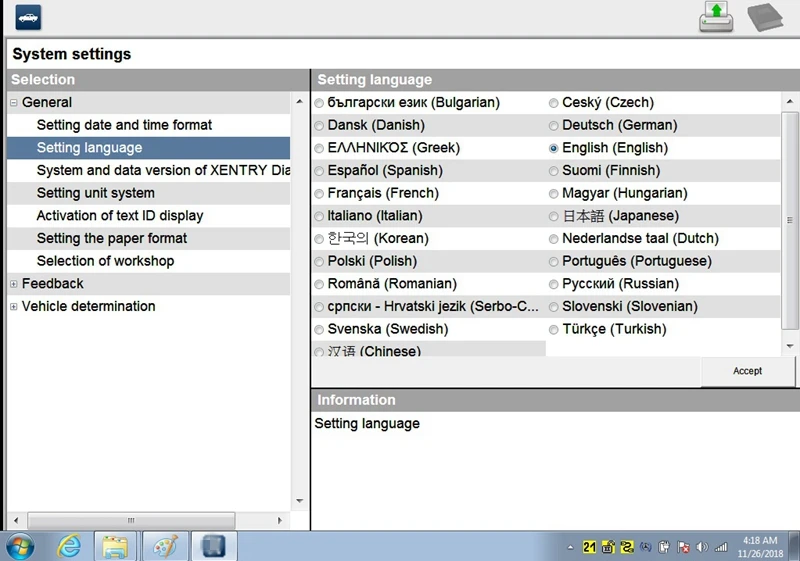This screenshot has height=561, width=800.
Task: Click the Accept button
Action: (x=747, y=371)
